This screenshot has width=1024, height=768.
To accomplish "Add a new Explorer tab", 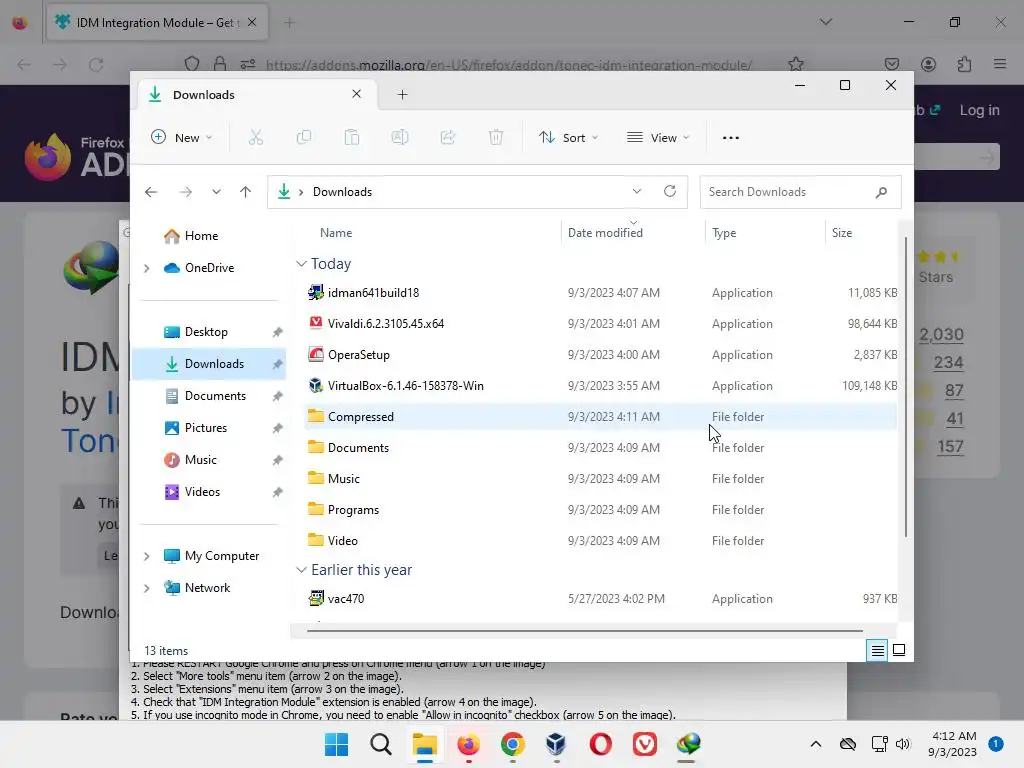I will [x=402, y=95].
